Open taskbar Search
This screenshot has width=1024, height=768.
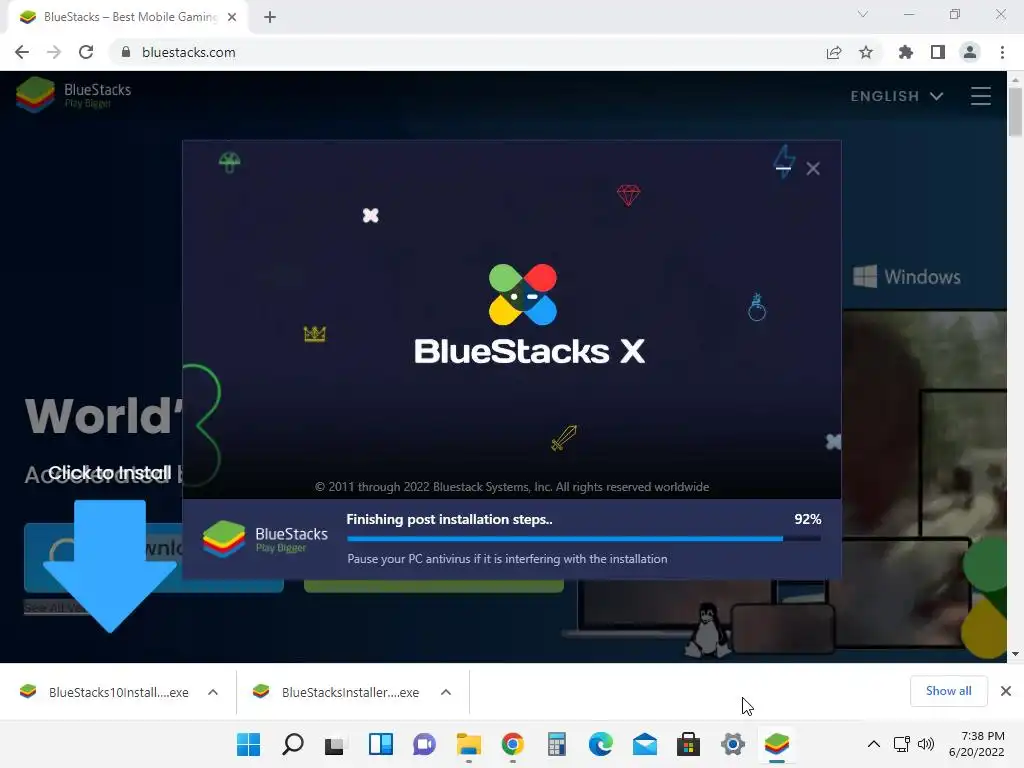[293, 744]
